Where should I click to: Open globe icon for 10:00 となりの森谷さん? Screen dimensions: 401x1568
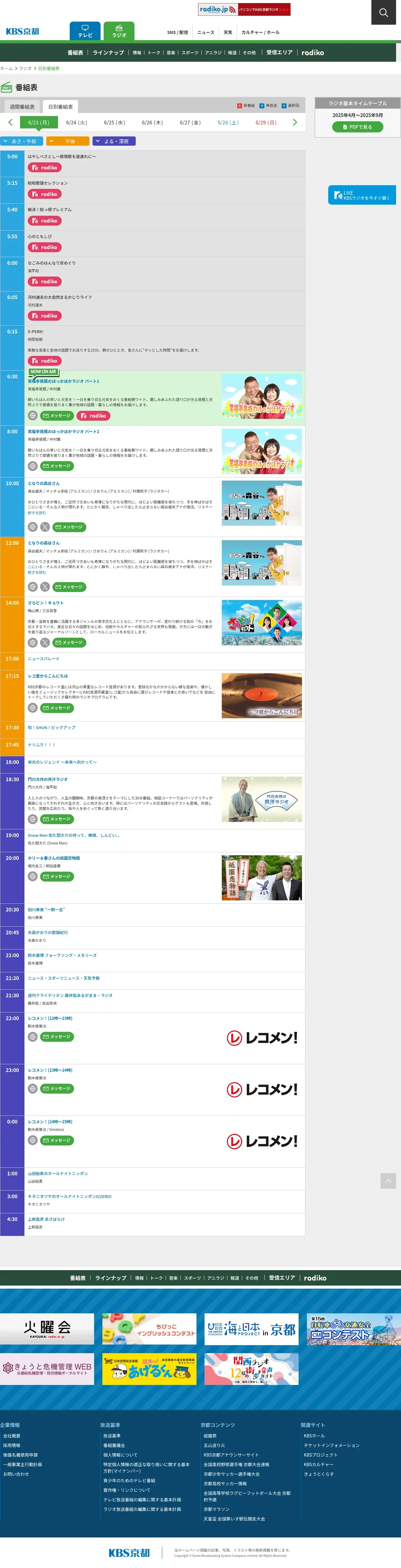point(33,527)
